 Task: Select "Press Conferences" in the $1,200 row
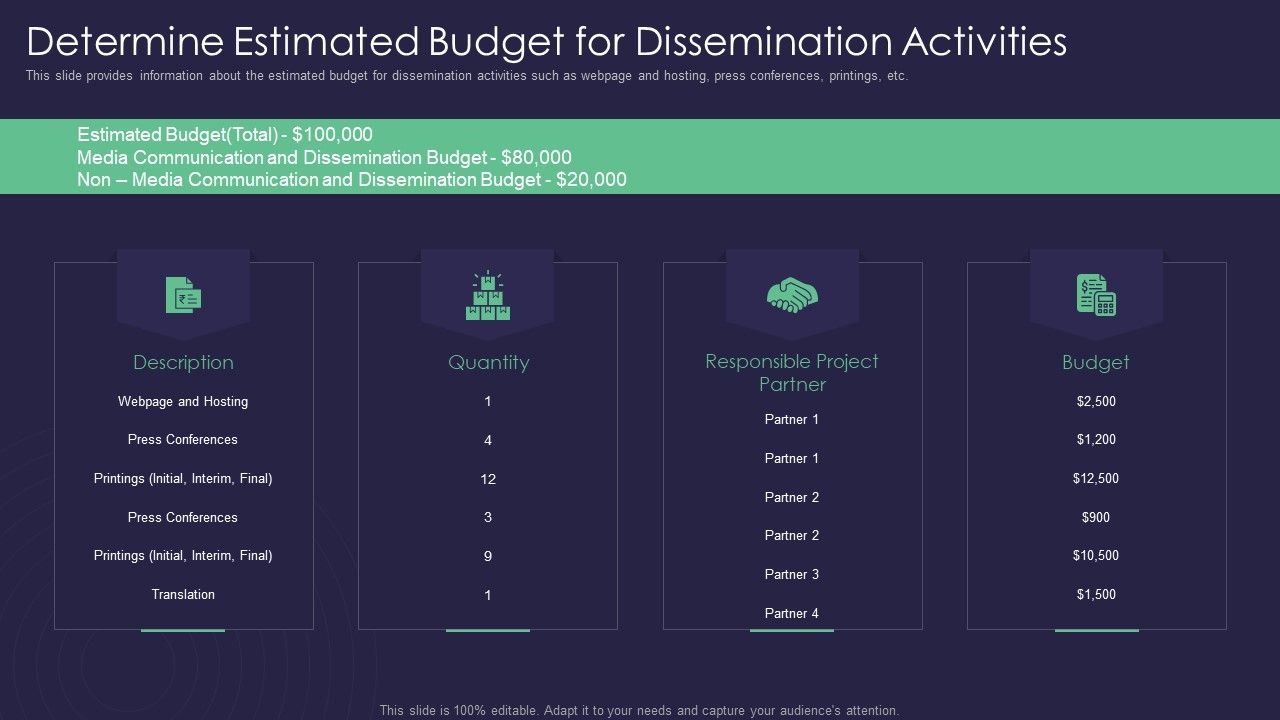pyautogui.click(x=183, y=439)
